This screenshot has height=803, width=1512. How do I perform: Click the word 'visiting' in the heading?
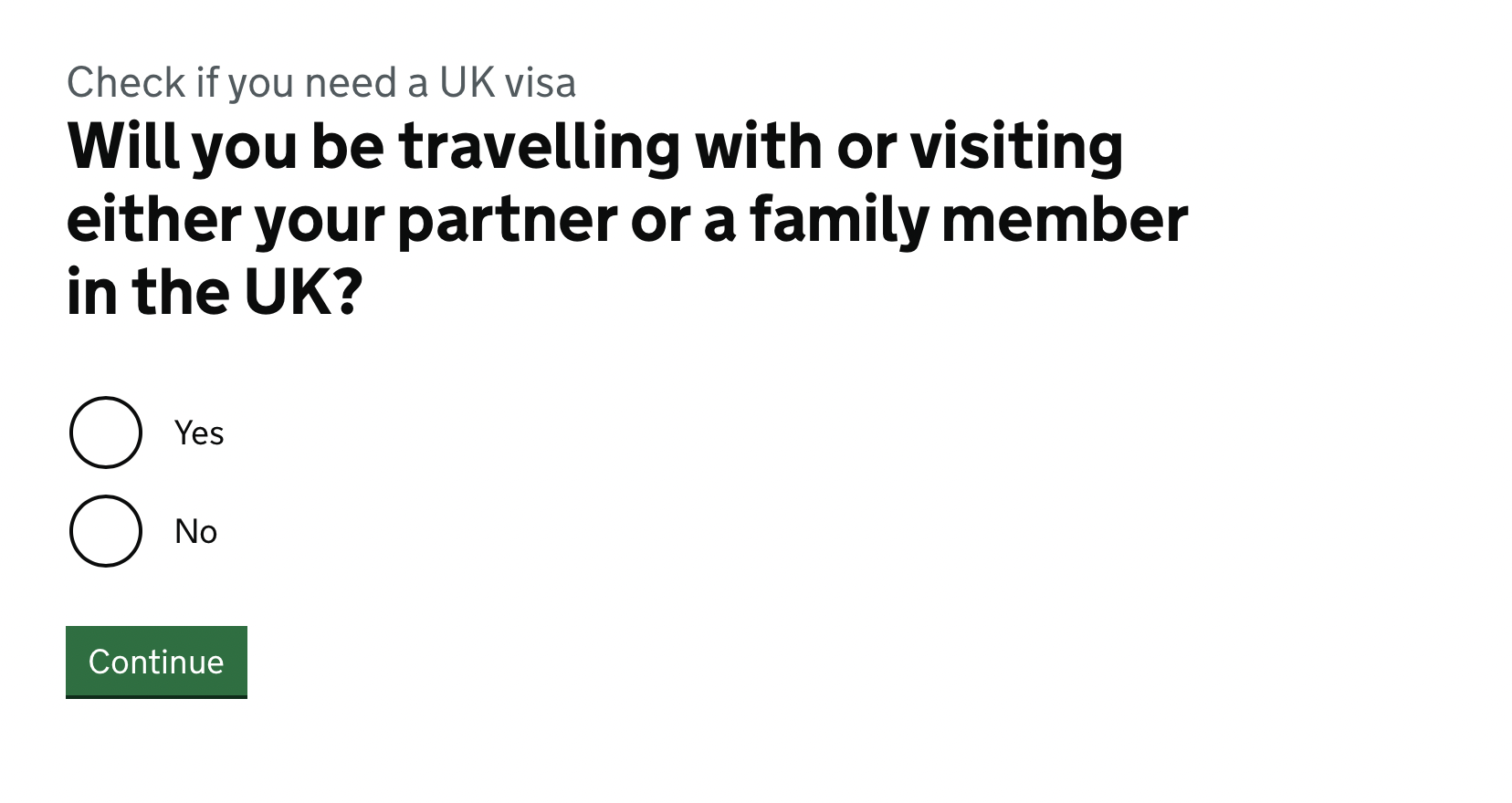[1016, 148]
